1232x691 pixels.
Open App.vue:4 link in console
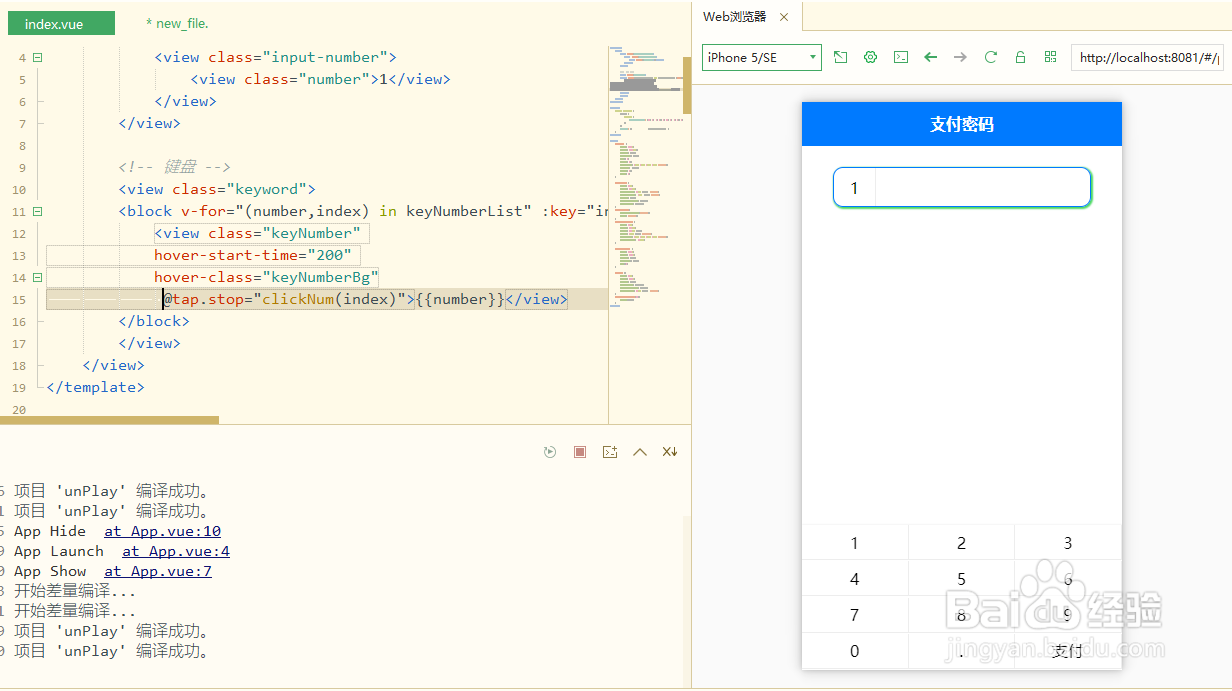[176, 551]
